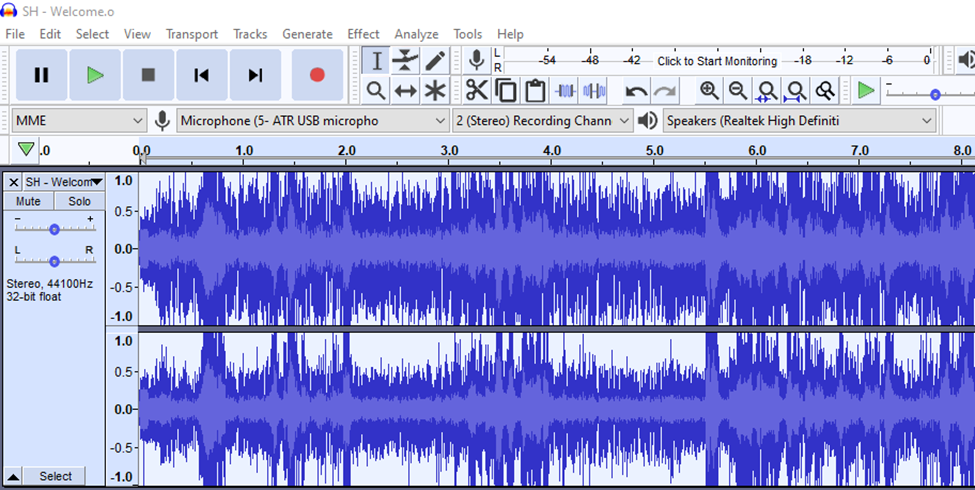
Task: Click the upper channel waveform at 4.0 seconds
Action: pyautogui.click(x=552, y=249)
